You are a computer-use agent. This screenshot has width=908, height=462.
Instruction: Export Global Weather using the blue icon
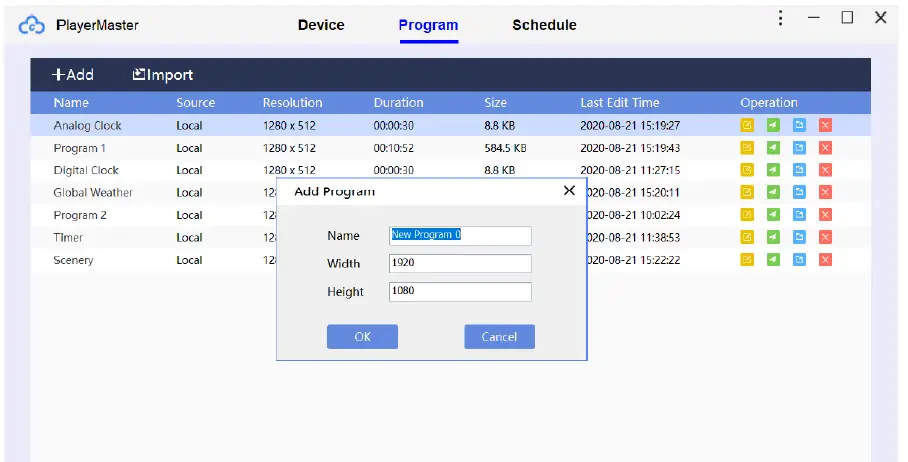(799, 192)
